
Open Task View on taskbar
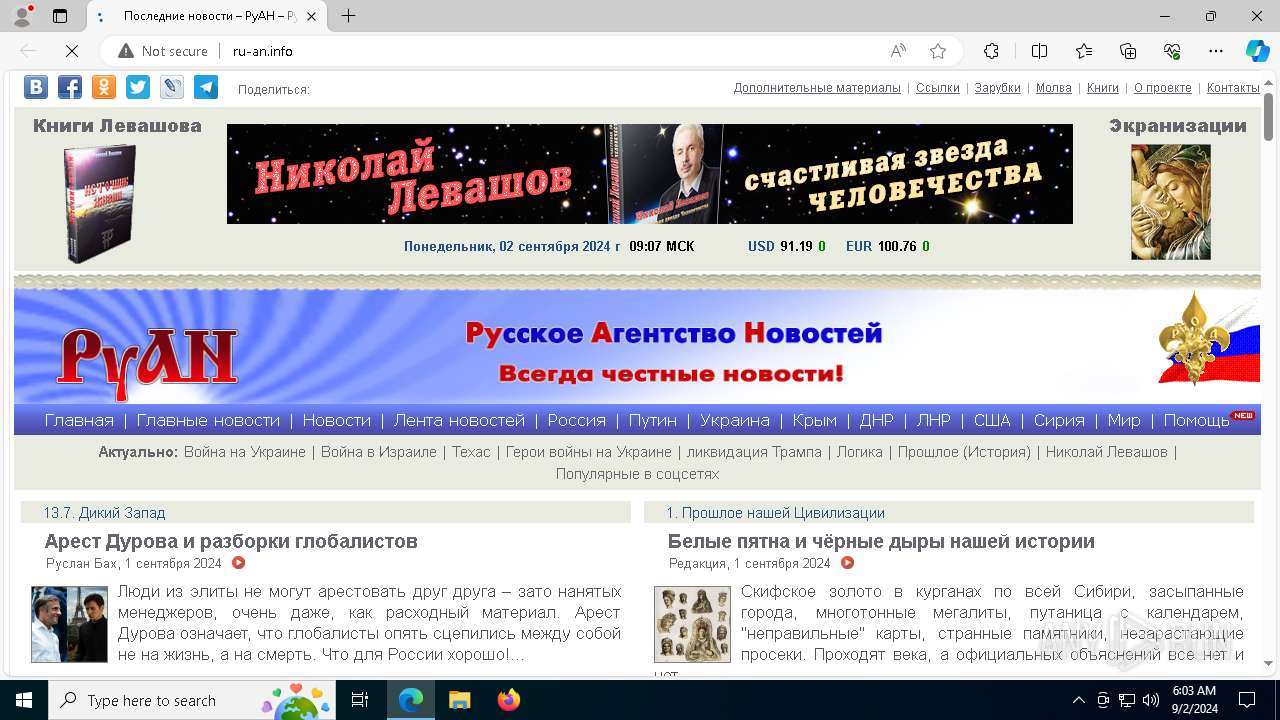coord(360,700)
